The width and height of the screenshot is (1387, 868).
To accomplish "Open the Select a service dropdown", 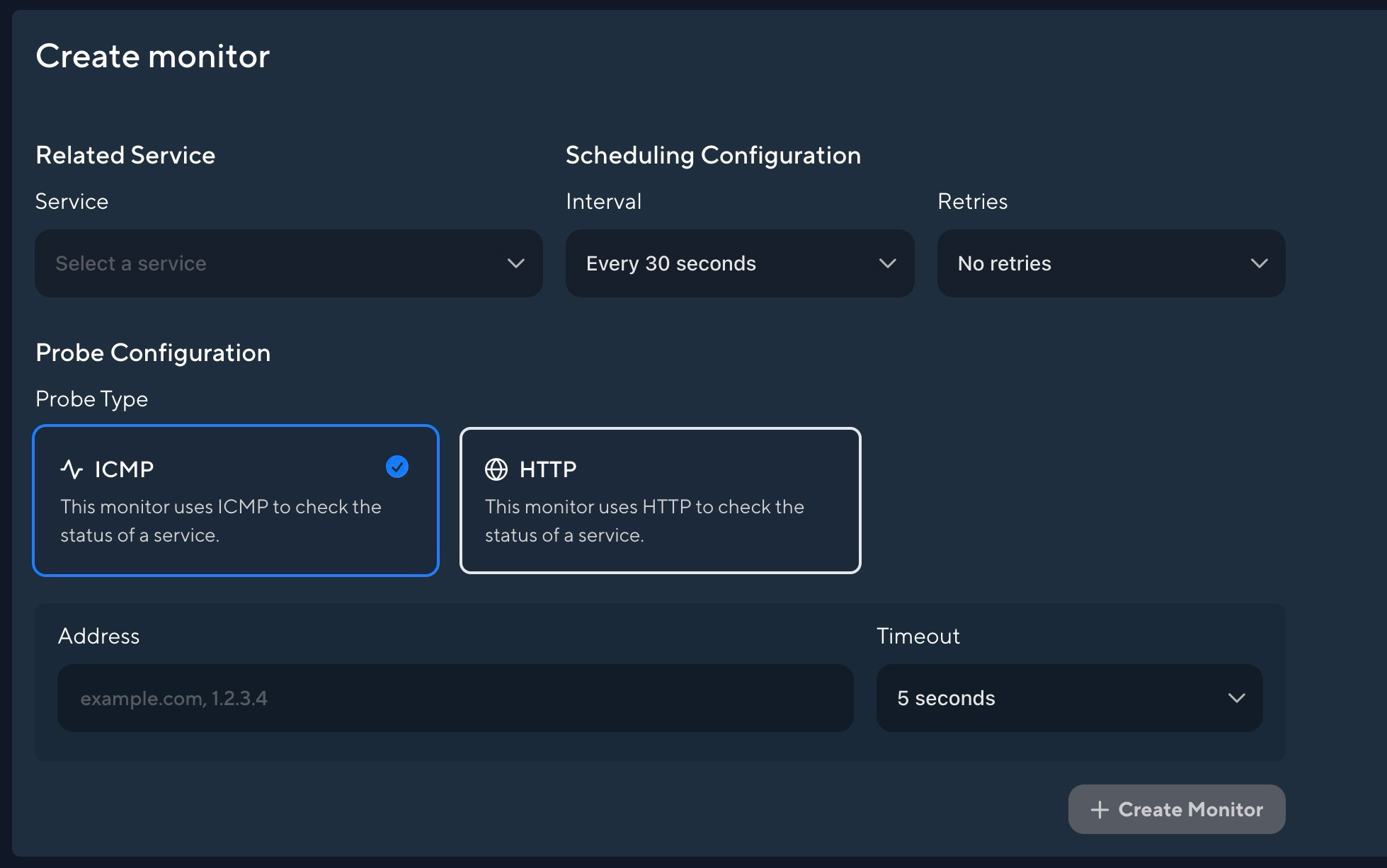I will pyautogui.click(x=289, y=263).
